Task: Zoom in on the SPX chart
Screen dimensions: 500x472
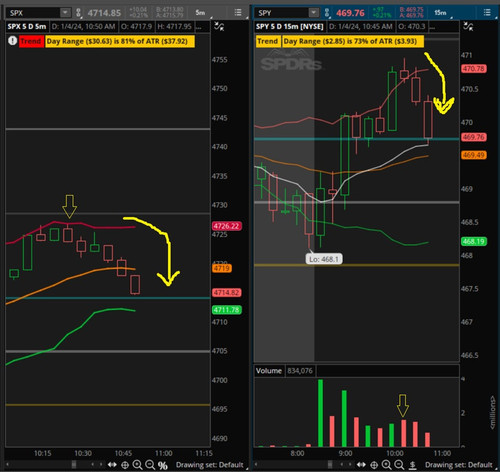Action: click(x=137, y=465)
